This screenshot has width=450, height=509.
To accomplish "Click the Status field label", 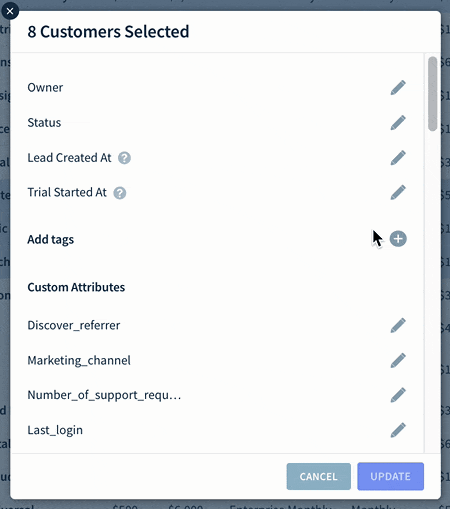I will point(44,123).
